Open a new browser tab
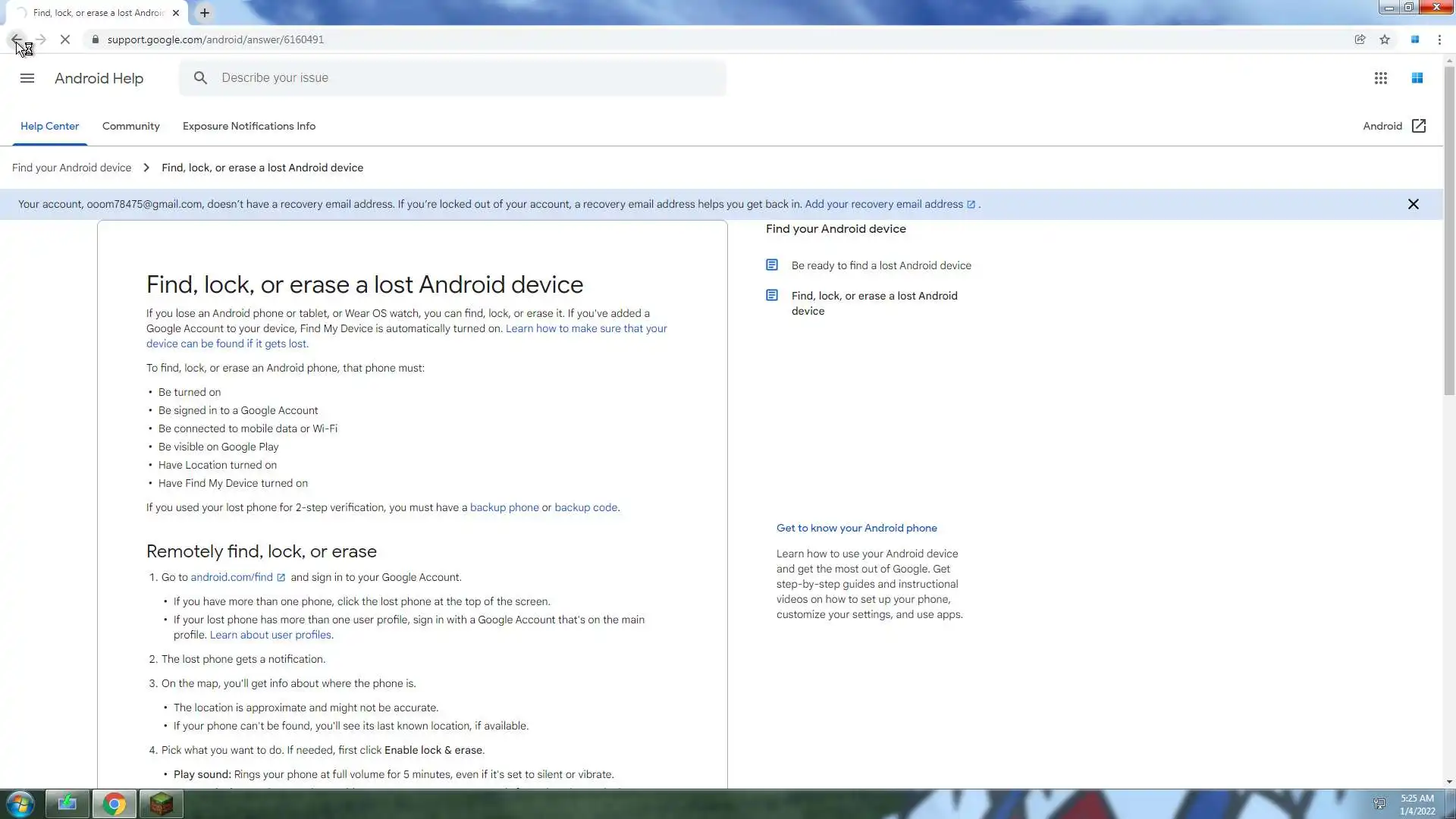This screenshot has width=1456, height=819. 205,13
